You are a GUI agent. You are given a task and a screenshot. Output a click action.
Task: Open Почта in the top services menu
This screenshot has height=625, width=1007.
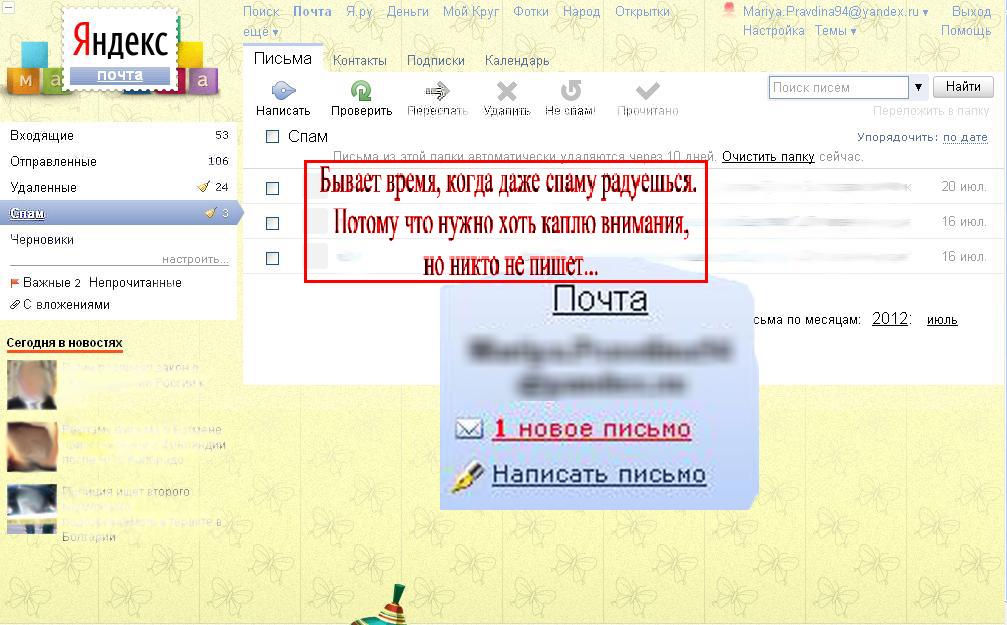click(x=312, y=12)
